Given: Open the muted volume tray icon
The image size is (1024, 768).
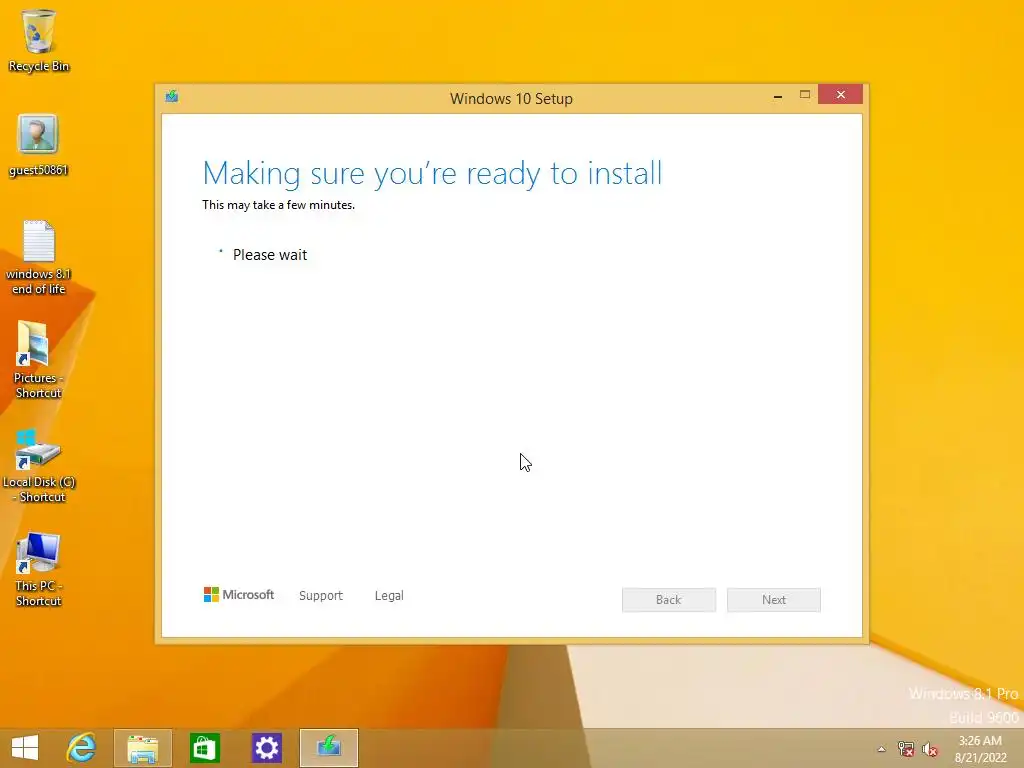Looking at the screenshot, I should pyautogui.click(x=930, y=749).
